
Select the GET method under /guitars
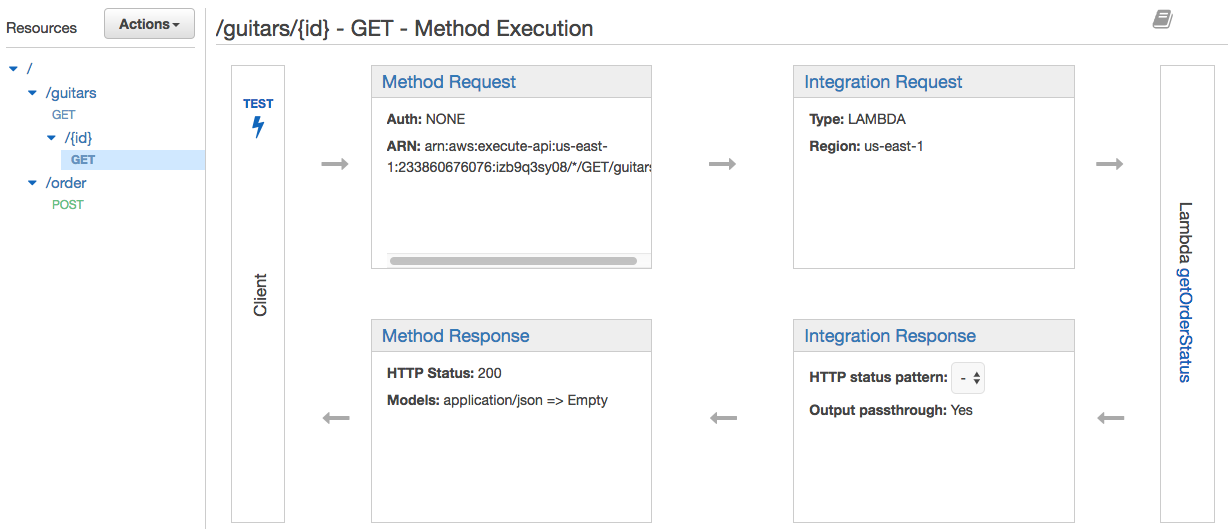point(63,115)
